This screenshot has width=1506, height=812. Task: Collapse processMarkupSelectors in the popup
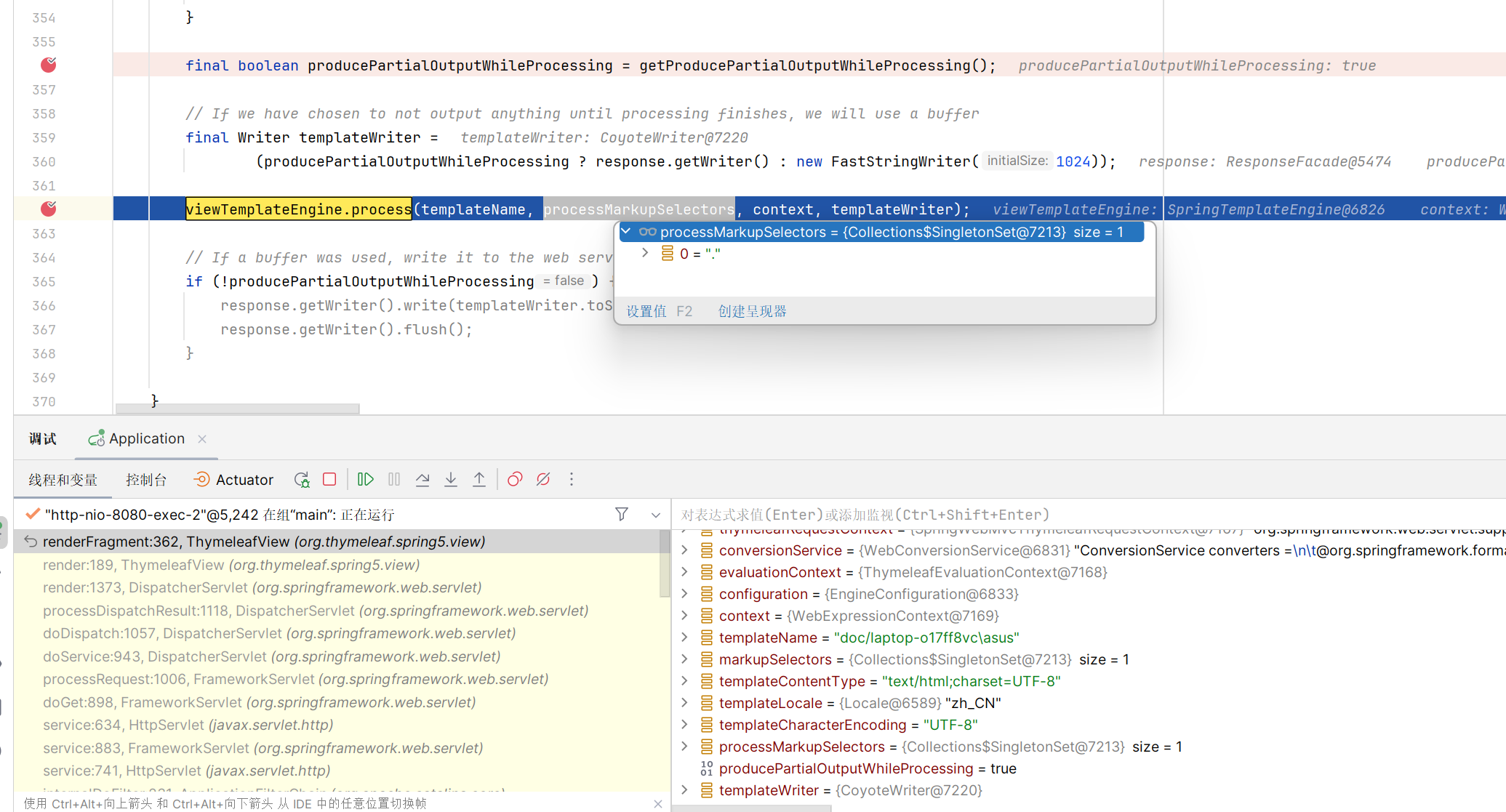coord(626,232)
